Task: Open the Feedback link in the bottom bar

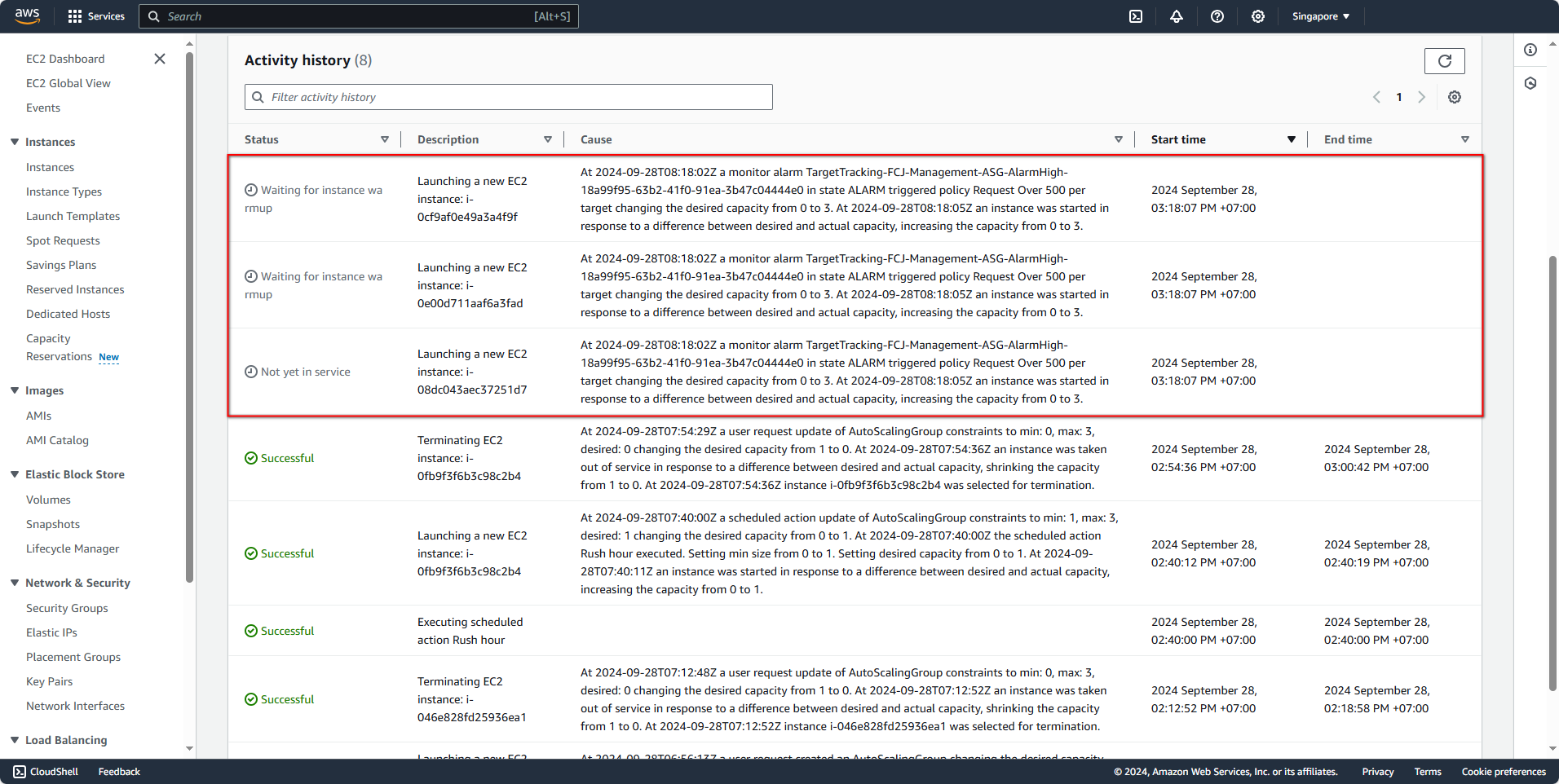Action: pos(118,771)
